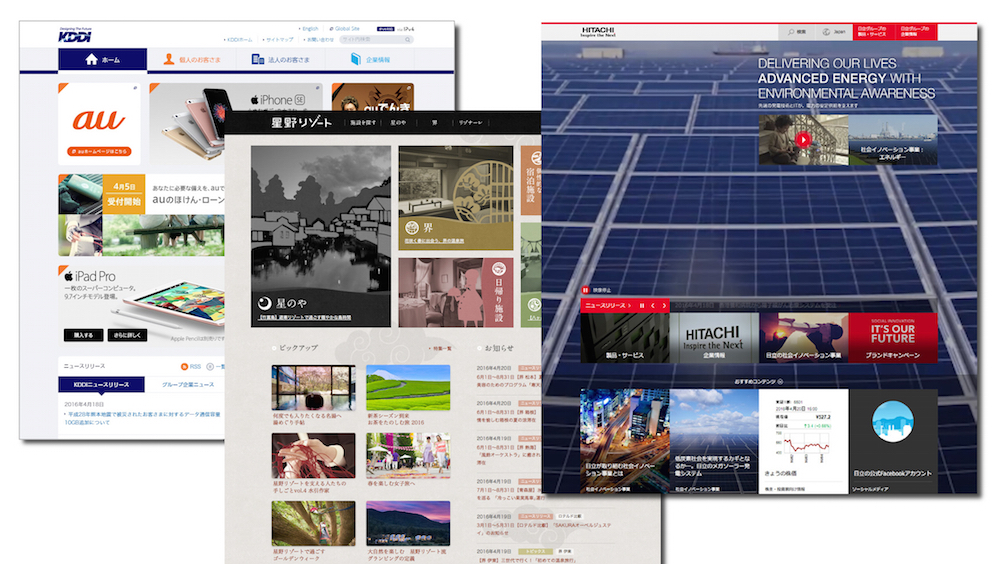
Task: Open 日立グループの企業情報 red header tab
Action: click(x=915, y=32)
